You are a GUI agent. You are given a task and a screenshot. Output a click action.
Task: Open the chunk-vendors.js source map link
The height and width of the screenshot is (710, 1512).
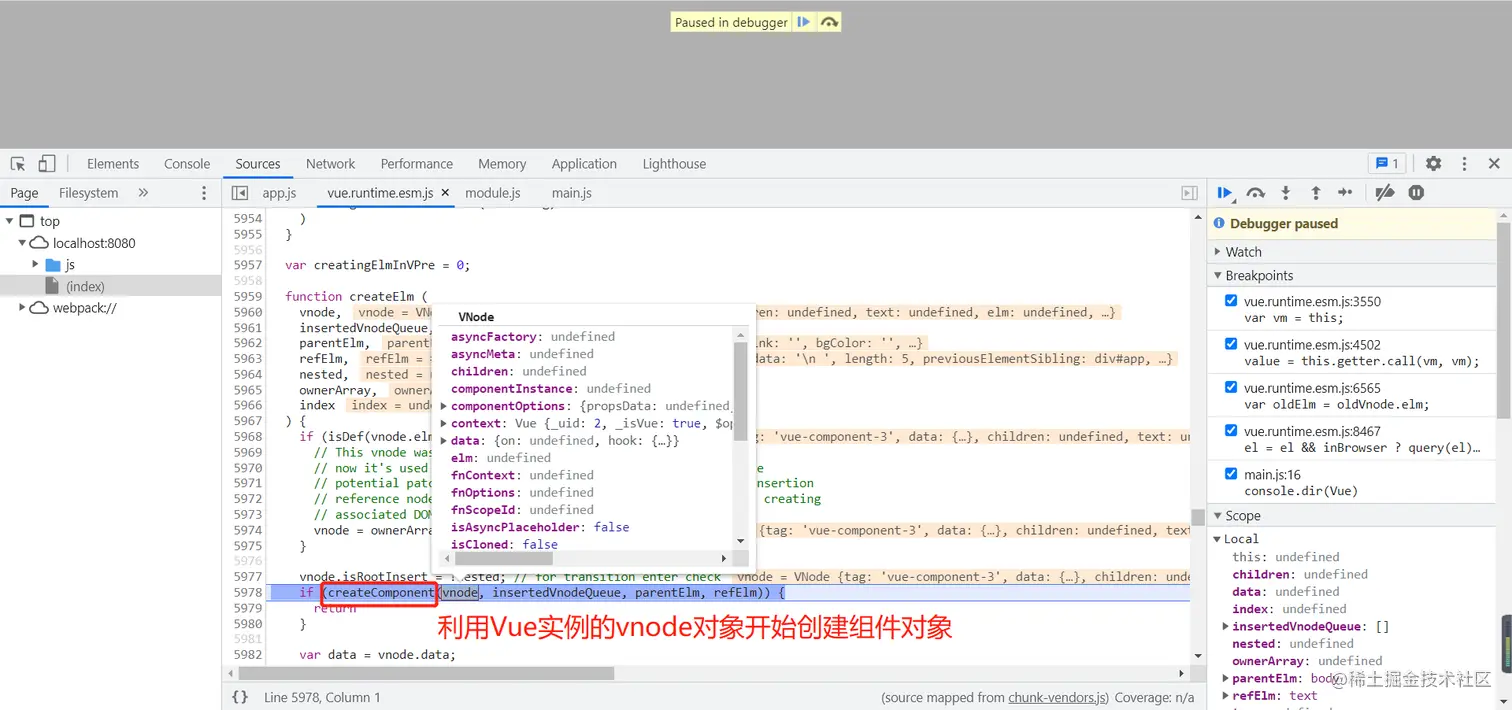click(x=1058, y=697)
